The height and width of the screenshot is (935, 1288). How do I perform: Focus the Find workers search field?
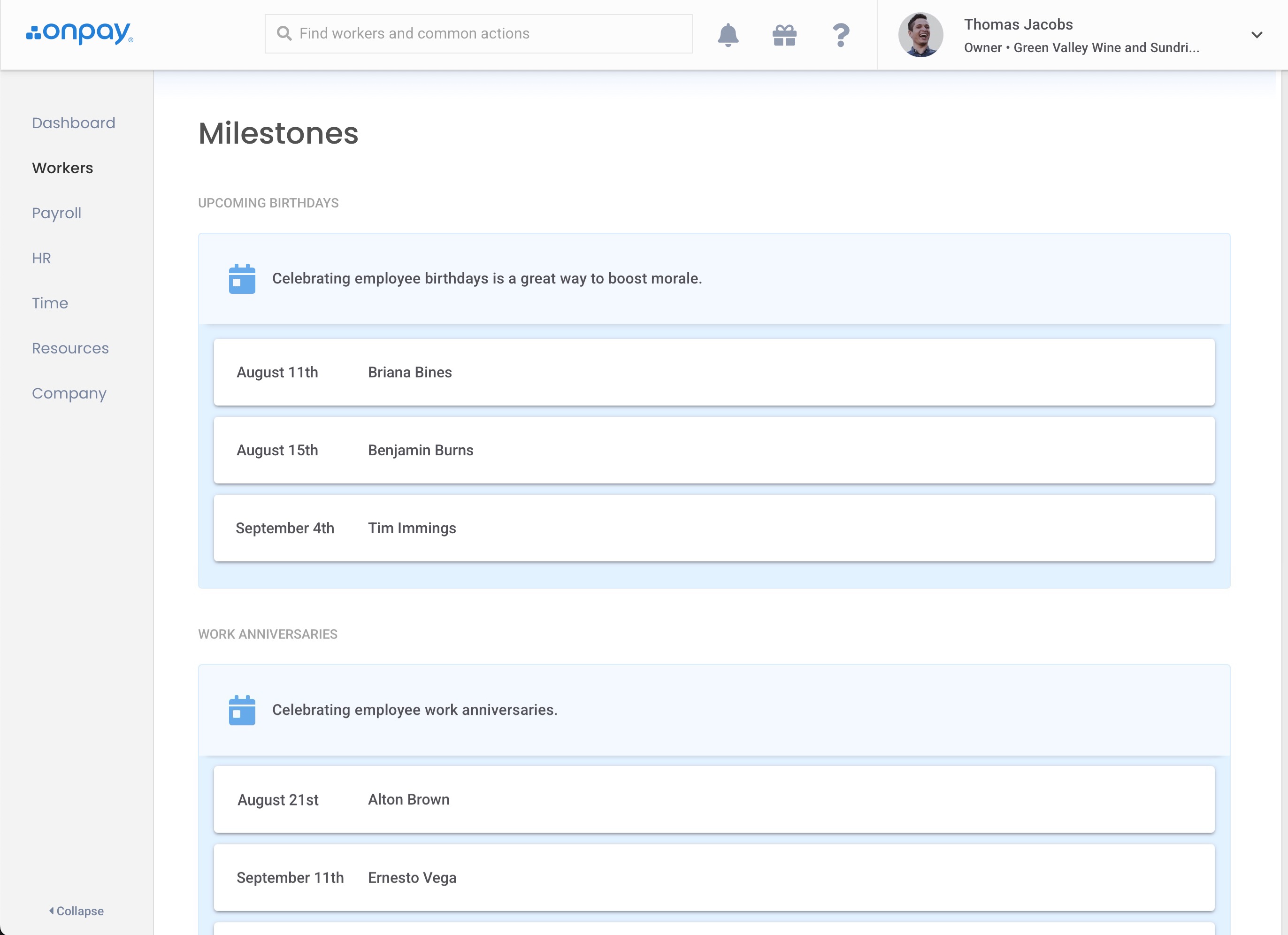click(x=488, y=33)
